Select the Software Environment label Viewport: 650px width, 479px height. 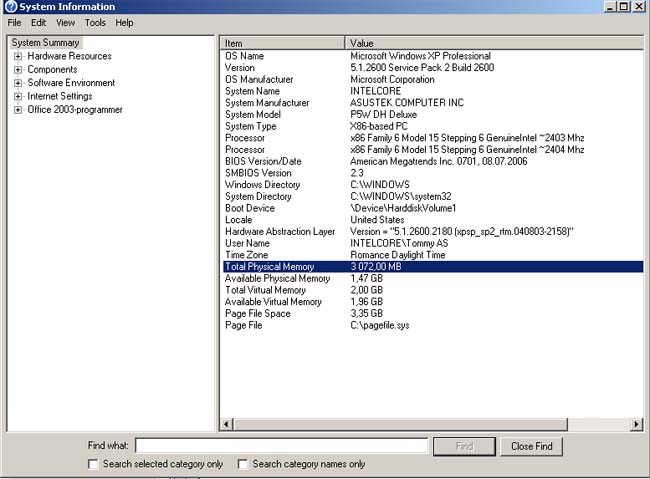coord(71,83)
